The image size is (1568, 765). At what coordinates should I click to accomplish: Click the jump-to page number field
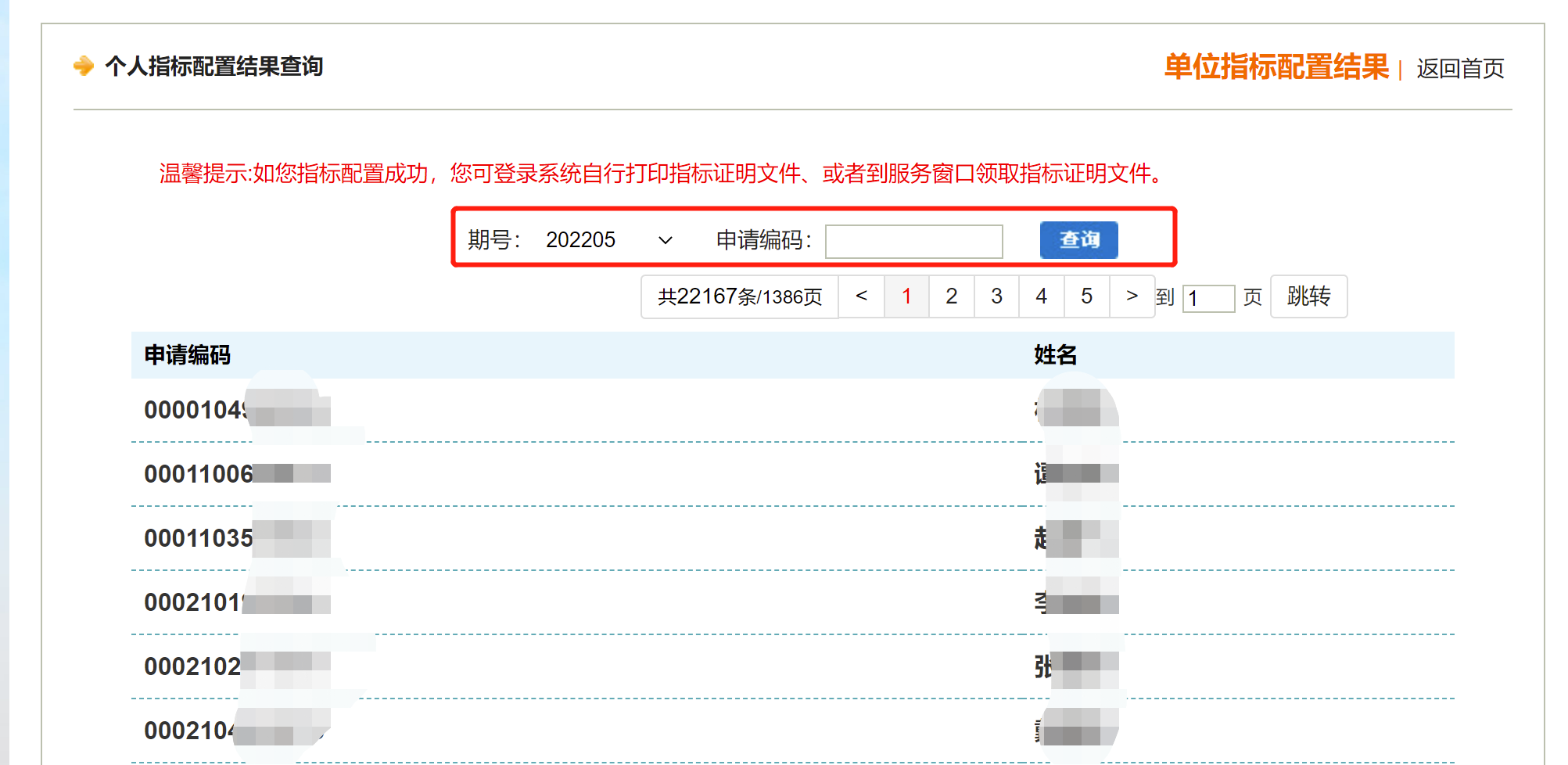pos(1208,298)
